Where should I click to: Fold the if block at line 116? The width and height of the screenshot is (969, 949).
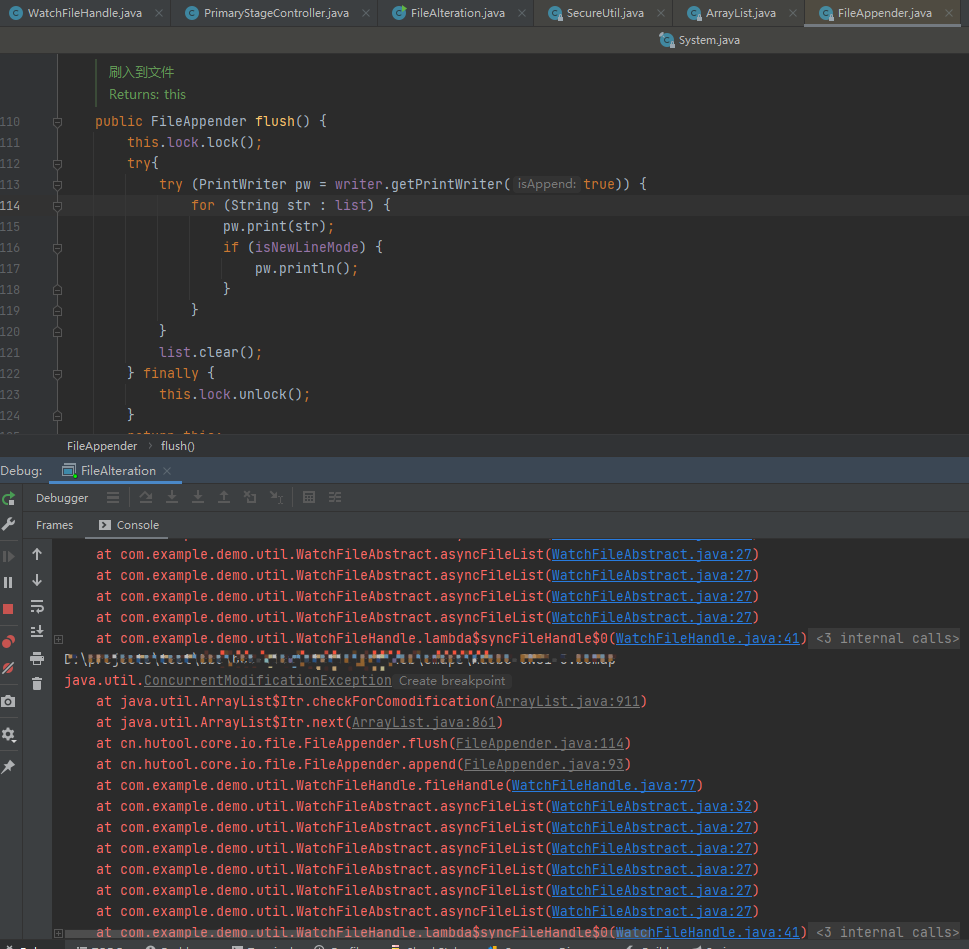(57, 248)
